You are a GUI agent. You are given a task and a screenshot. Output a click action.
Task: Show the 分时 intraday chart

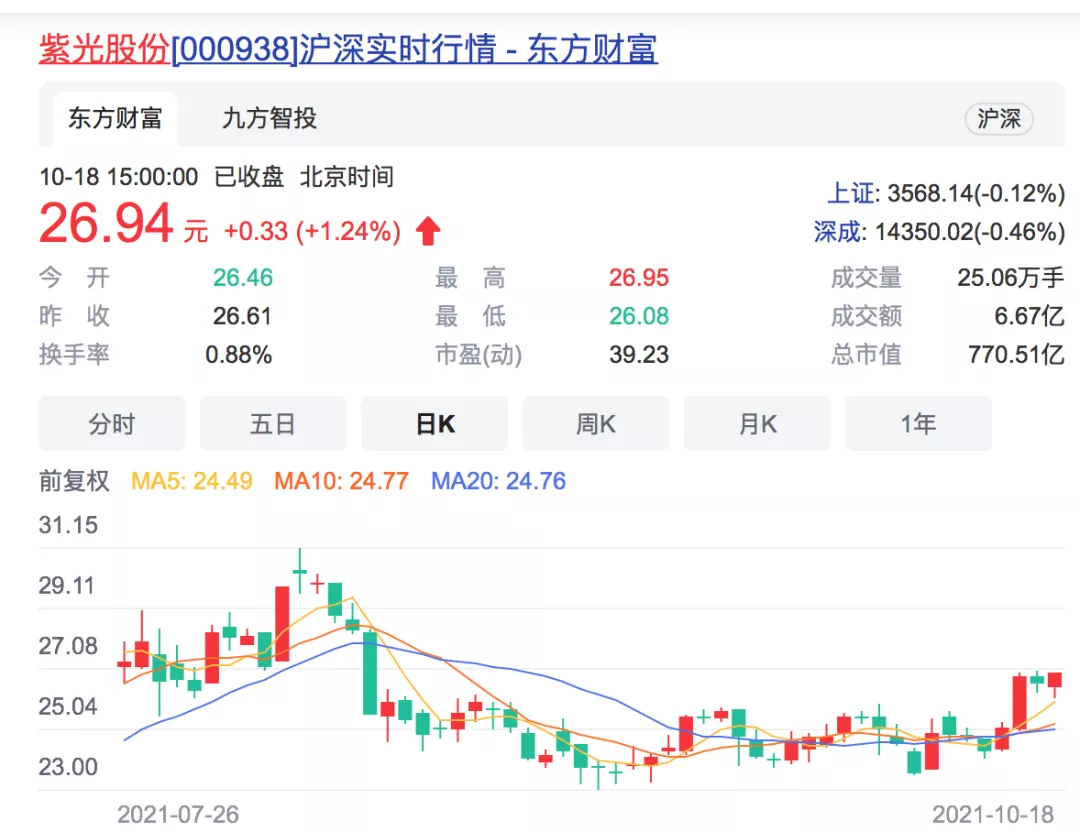pyautogui.click(x=111, y=424)
